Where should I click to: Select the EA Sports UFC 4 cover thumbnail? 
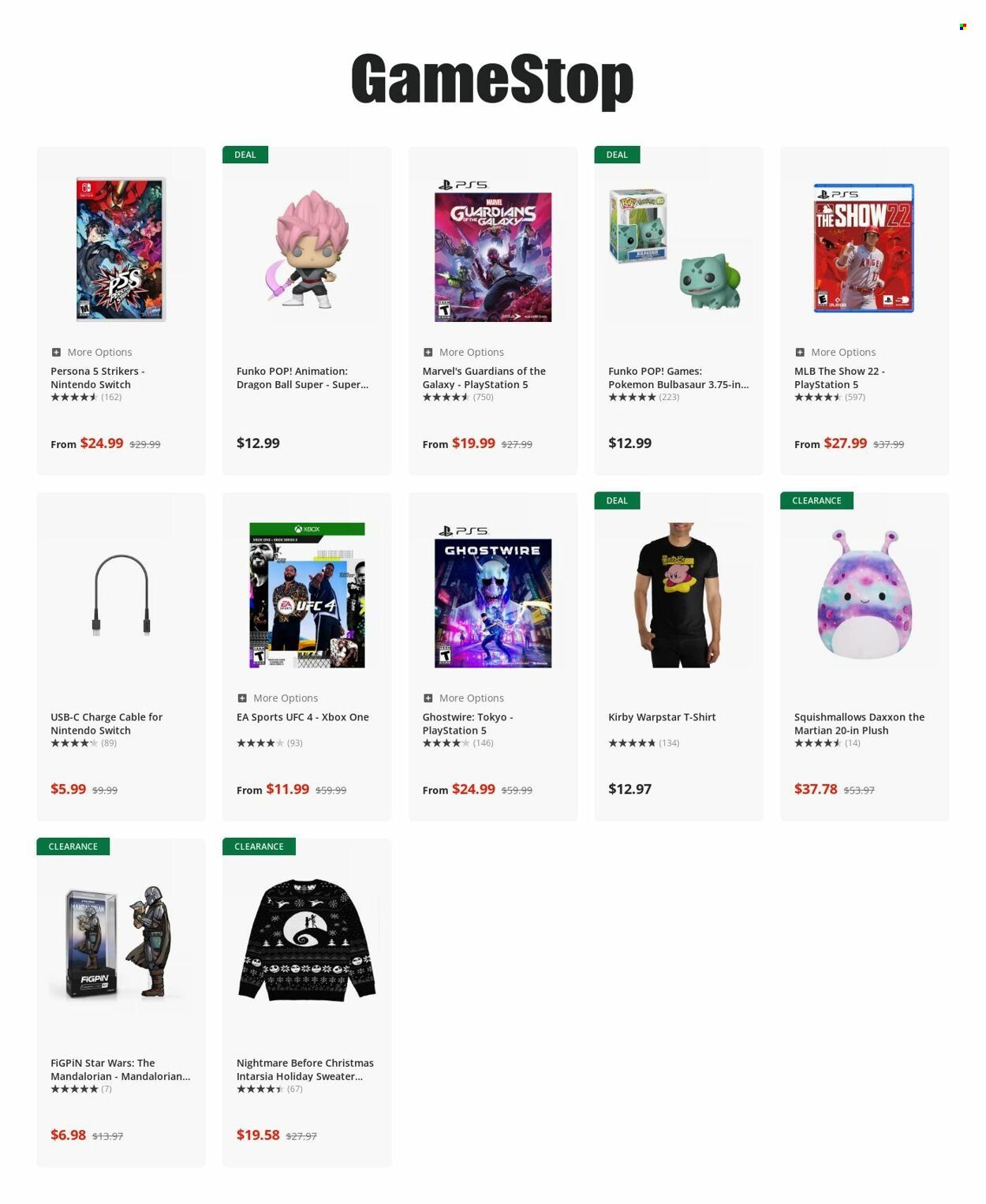pyautogui.click(x=307, y=596)
